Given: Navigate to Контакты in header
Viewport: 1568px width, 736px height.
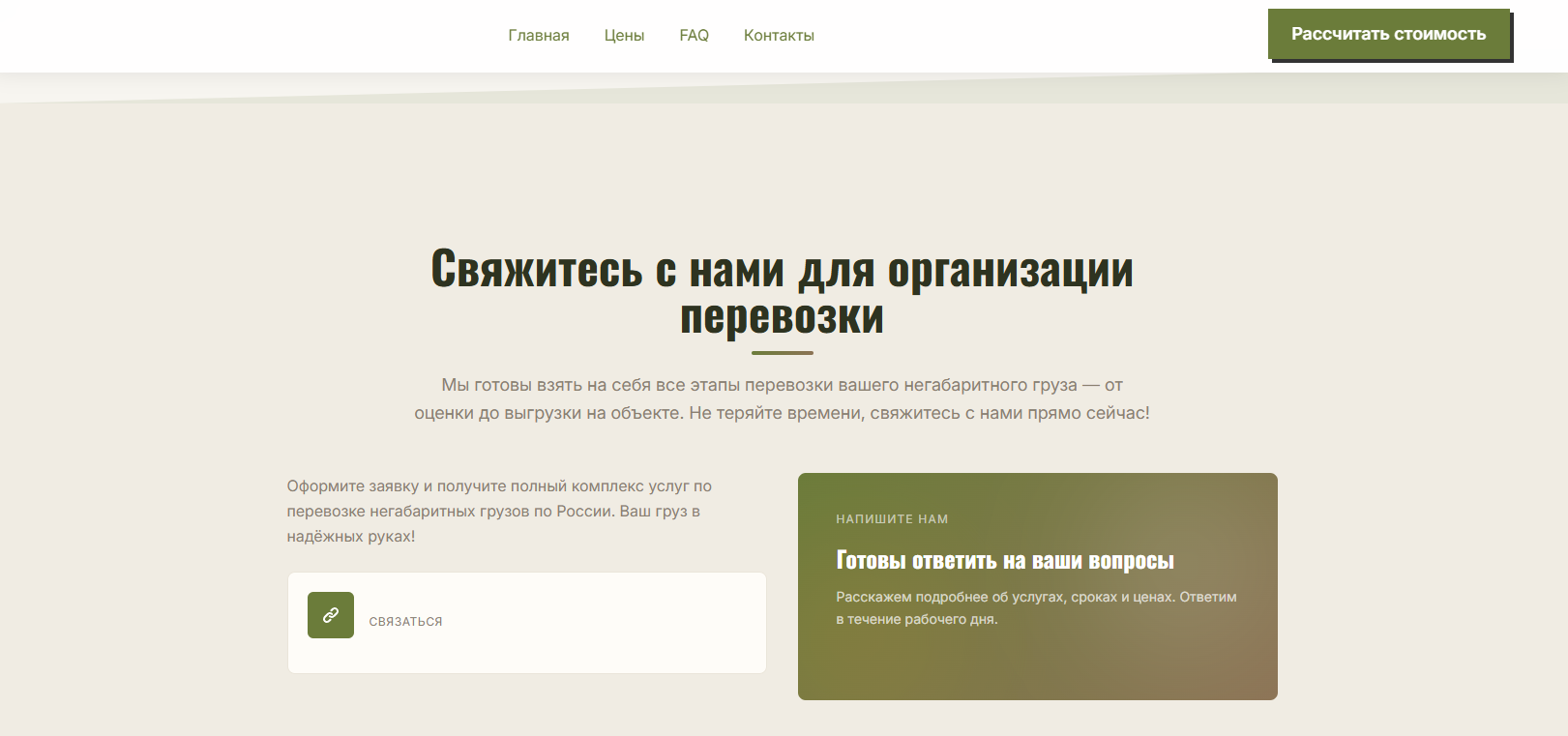Looking at the screenshot, I should point(779,36).
